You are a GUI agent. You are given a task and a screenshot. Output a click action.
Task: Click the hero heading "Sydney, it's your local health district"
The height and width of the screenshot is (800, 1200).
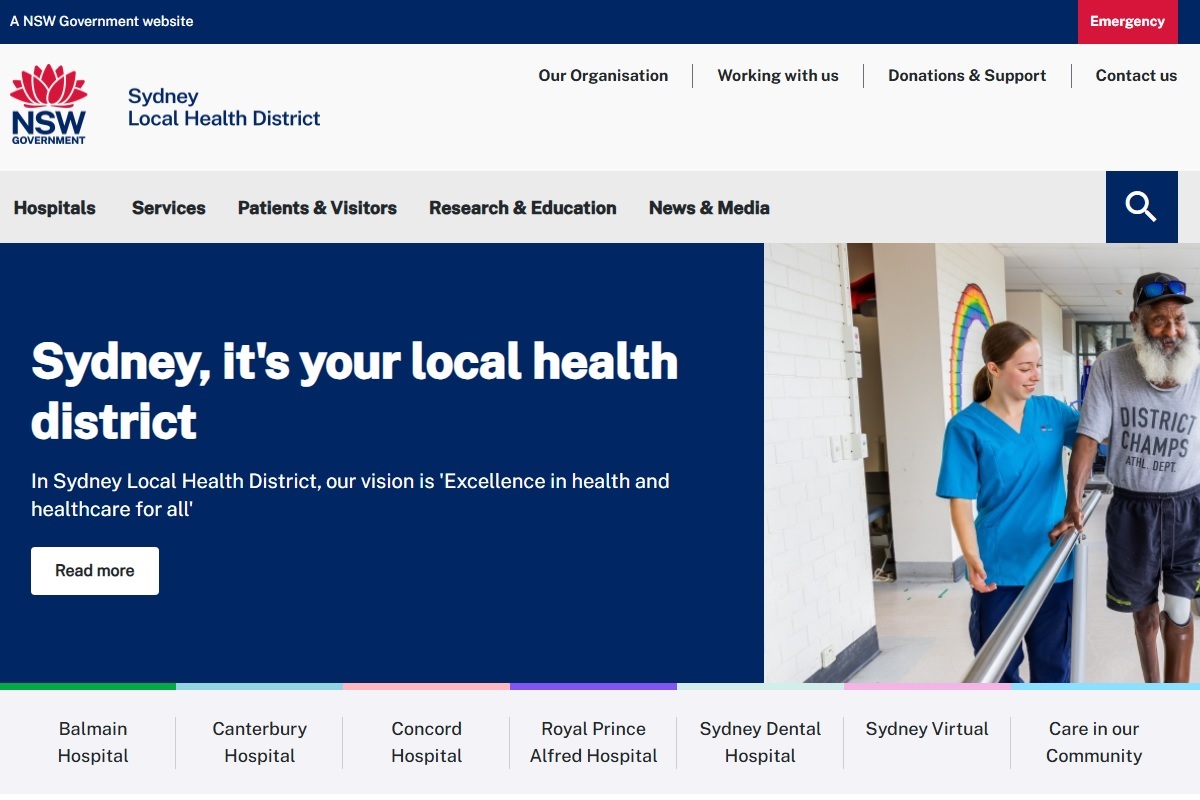coord(355,391)
